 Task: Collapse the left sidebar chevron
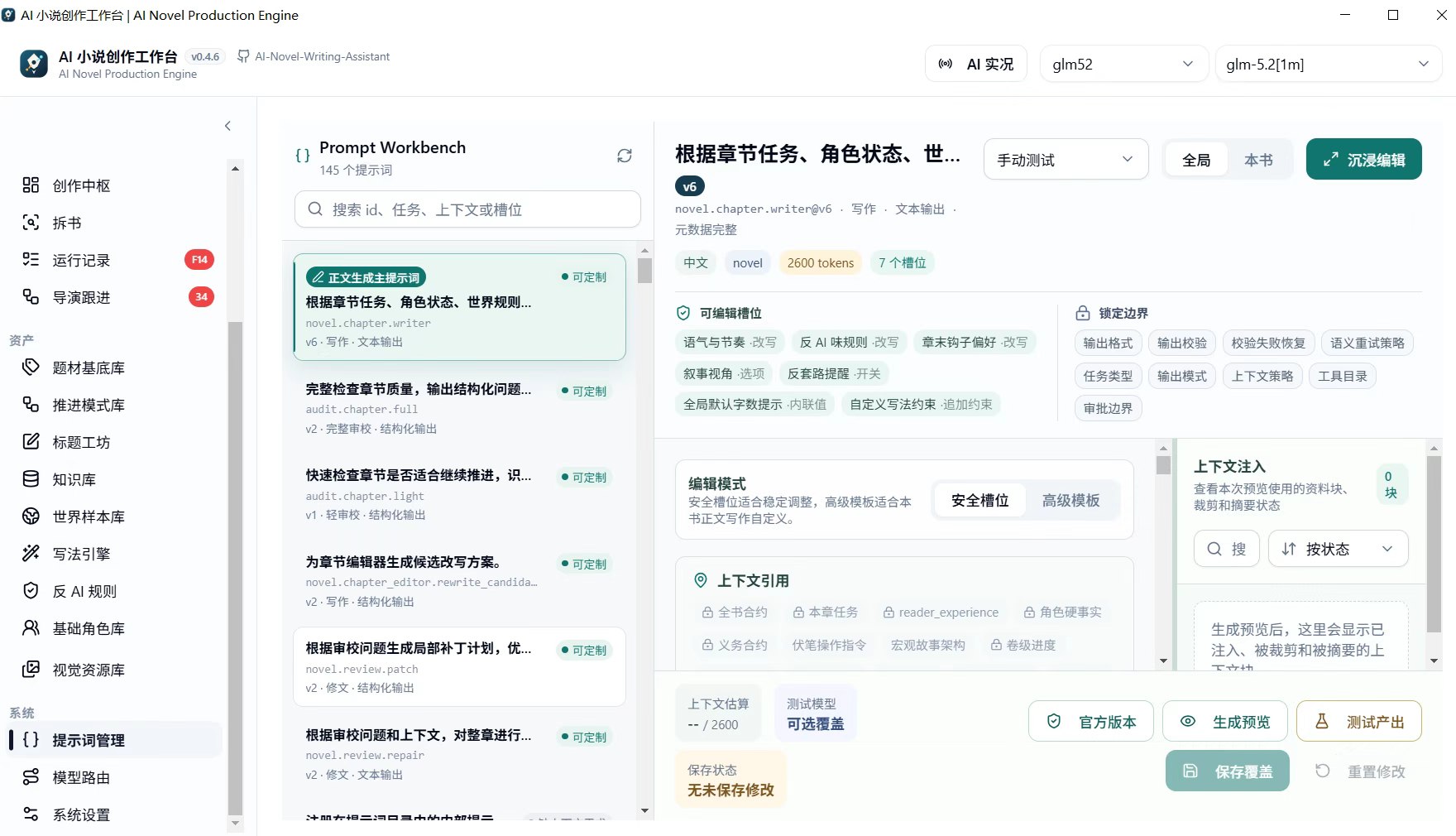point(227,126)
